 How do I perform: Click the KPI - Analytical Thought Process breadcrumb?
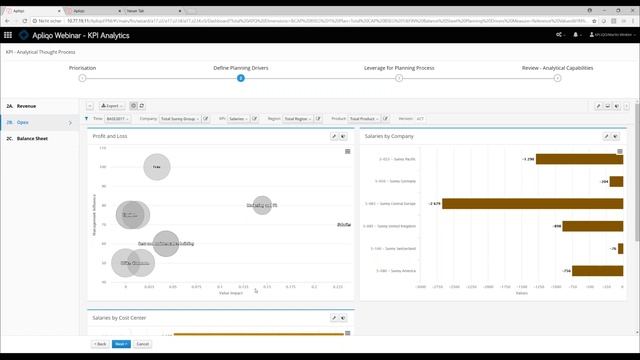[40, 52]
